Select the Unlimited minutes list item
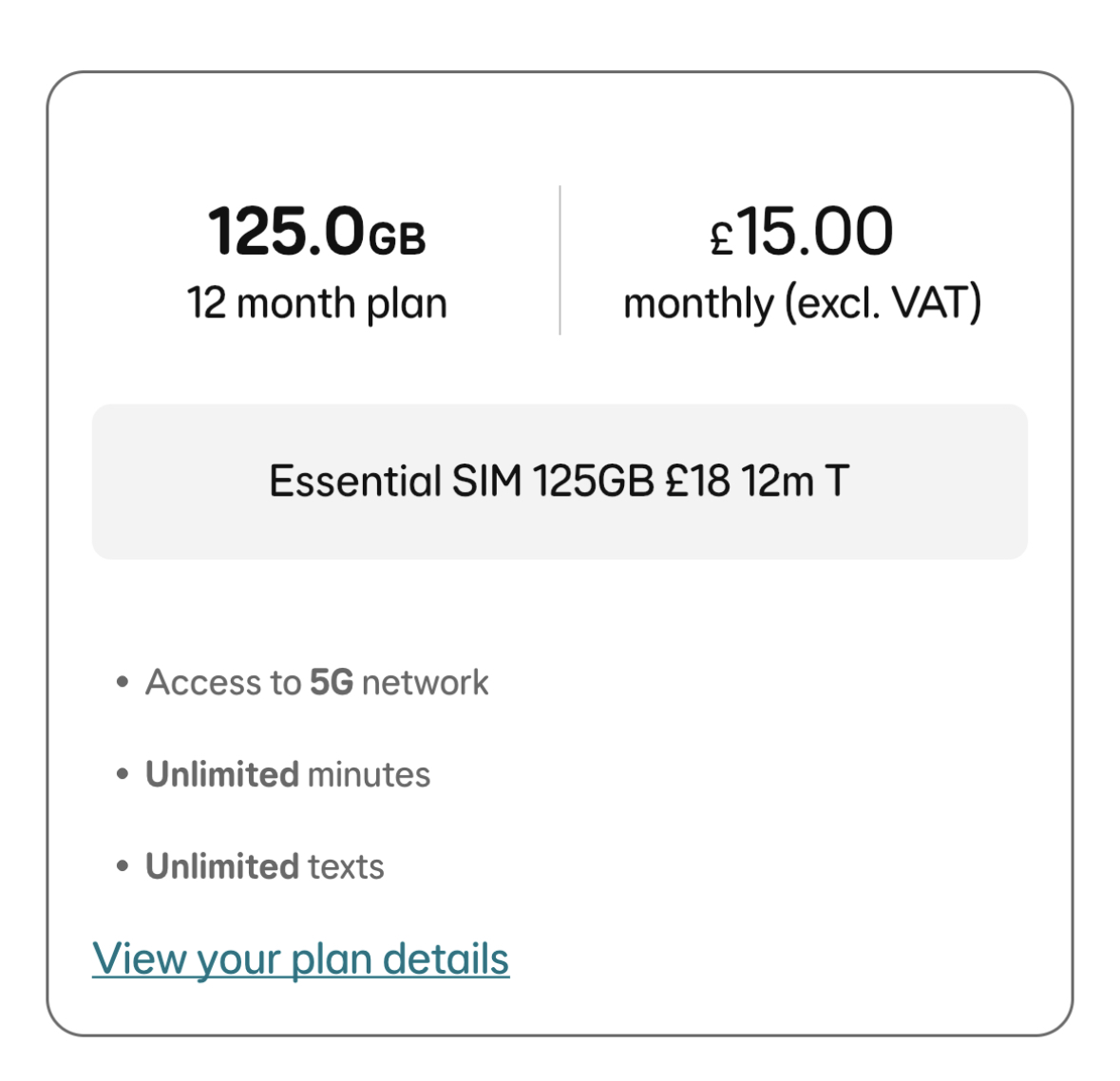Image resolution: width=1120 pixels, height=1081 pixels. 287,774
